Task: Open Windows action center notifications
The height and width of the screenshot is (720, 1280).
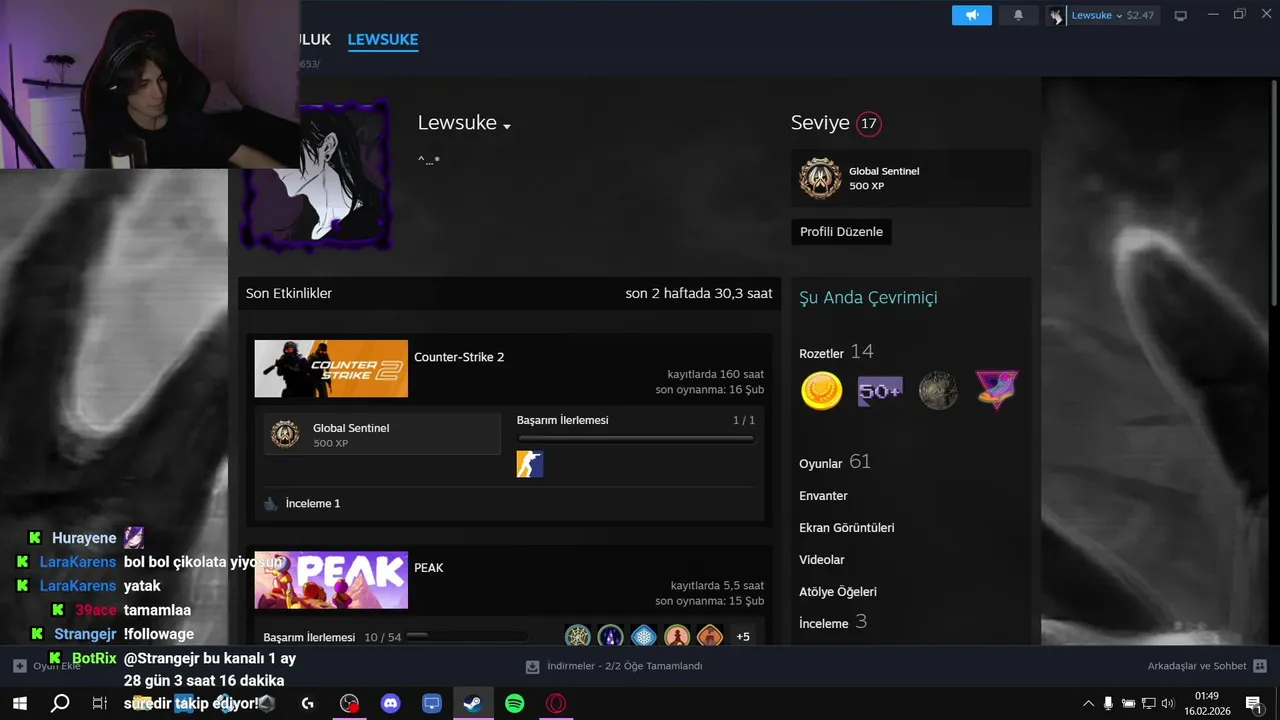Action: click(1253, 704)
